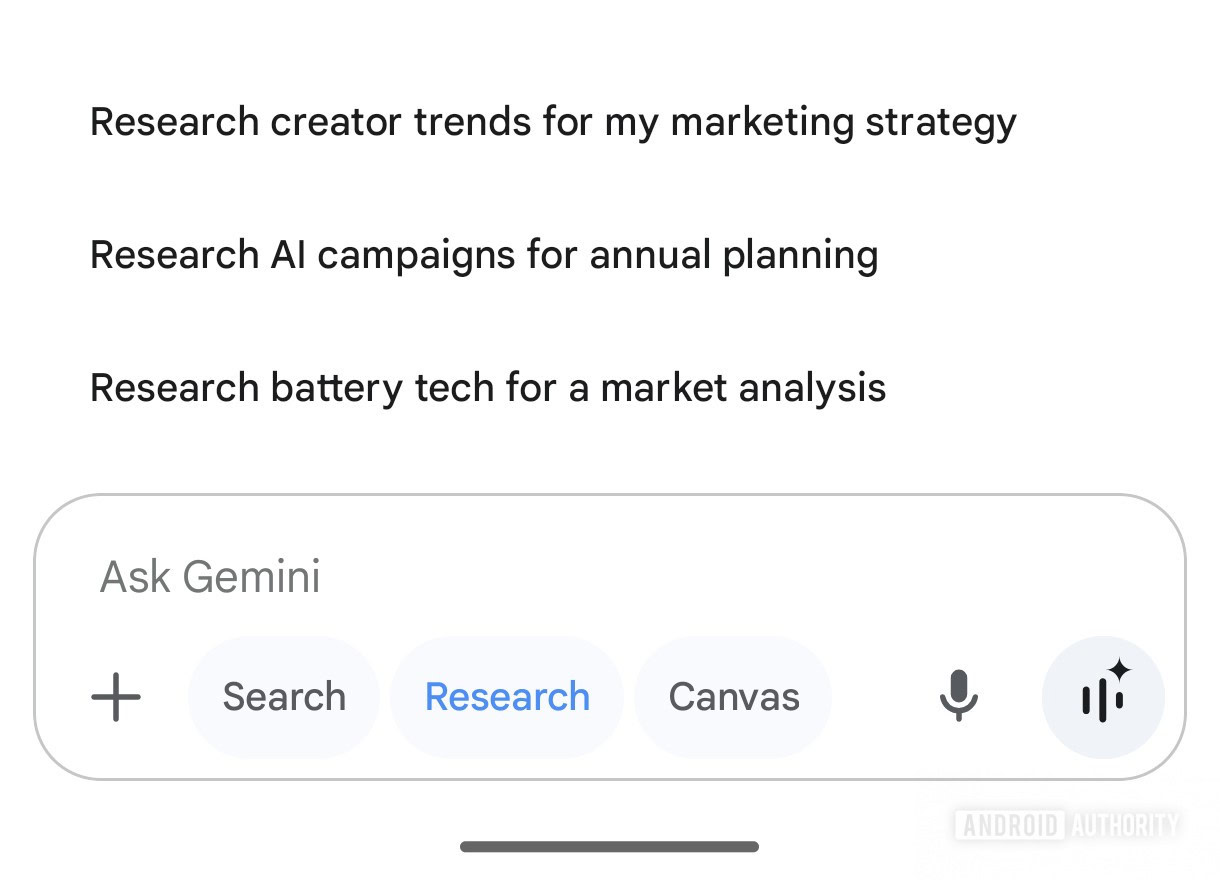This screenshot has width=1220, height=880.
Task: Open the upload menu via the + button
Action: (116, 697)
